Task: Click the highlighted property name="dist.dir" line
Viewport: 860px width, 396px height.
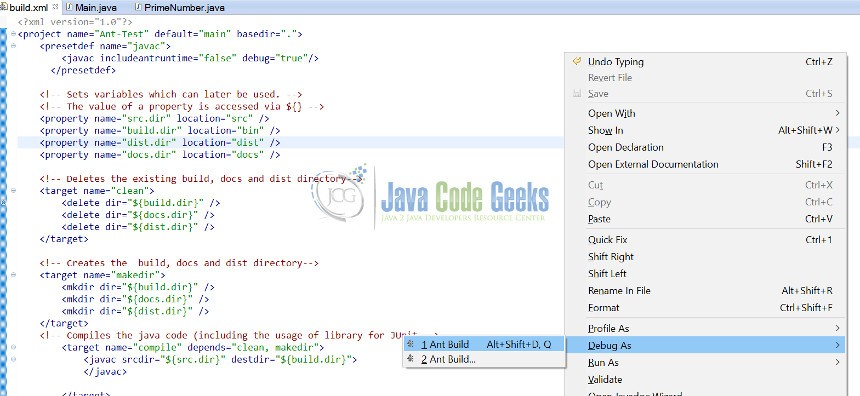Action: [160, 143]
